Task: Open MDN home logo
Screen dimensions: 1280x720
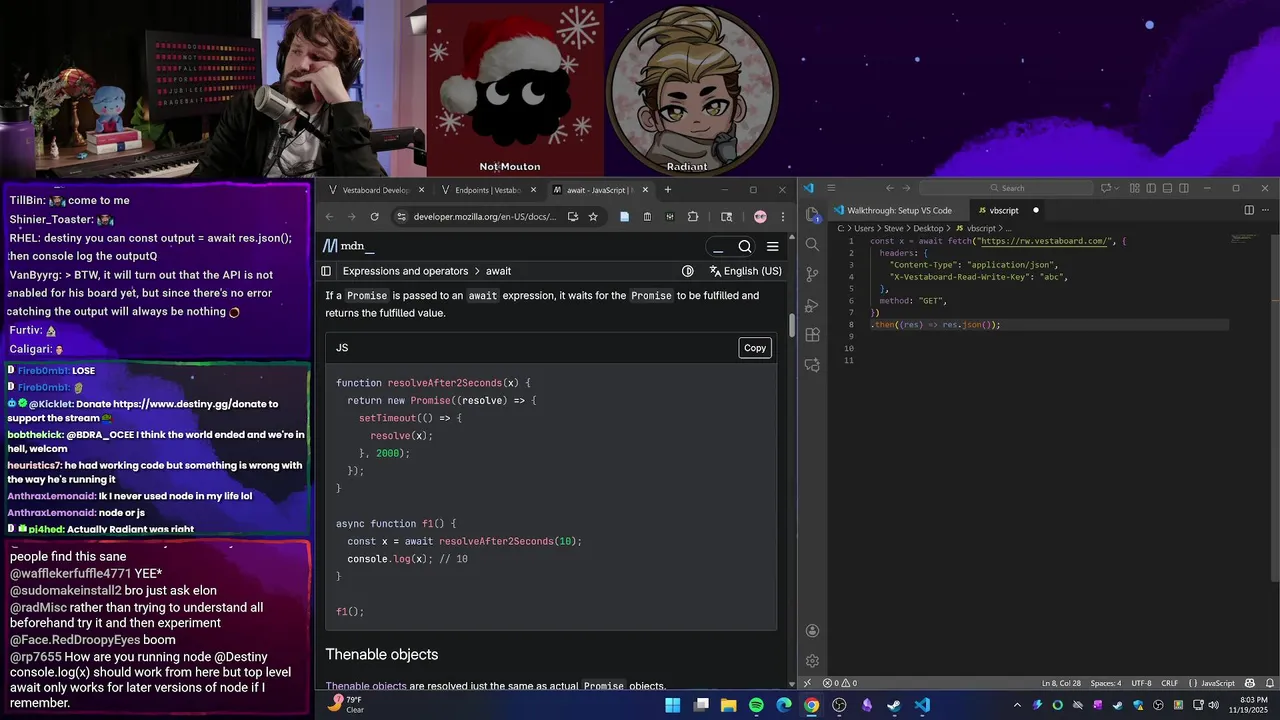Action: tap(348, 246)
